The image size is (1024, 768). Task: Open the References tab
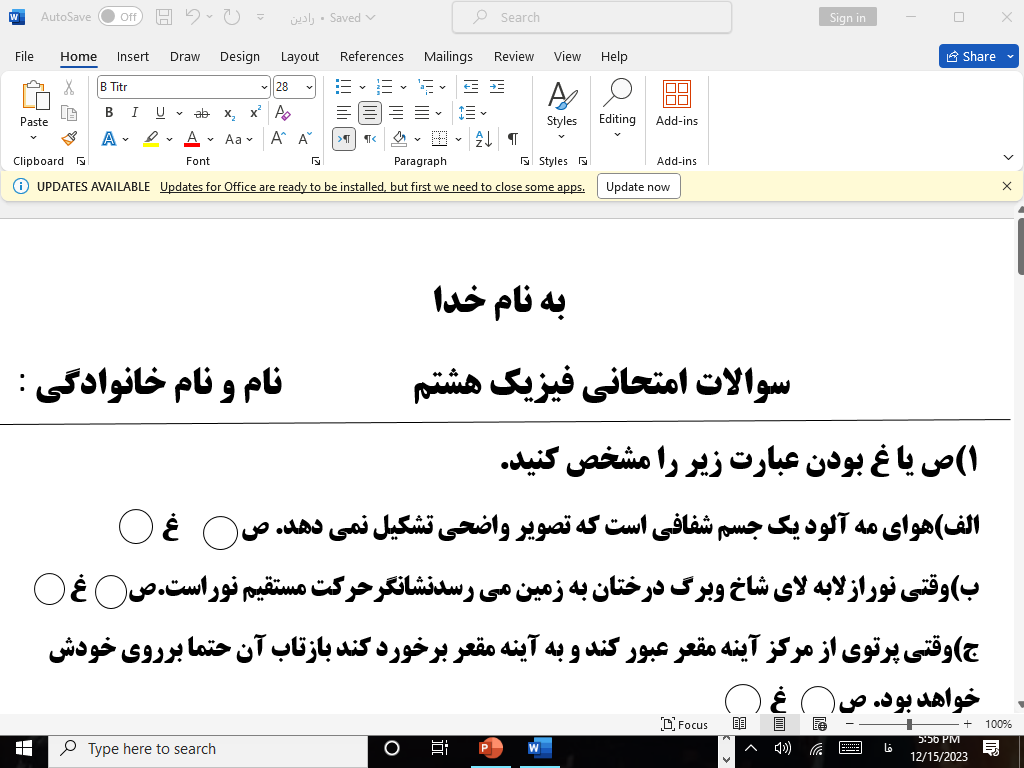click(372, 57)
